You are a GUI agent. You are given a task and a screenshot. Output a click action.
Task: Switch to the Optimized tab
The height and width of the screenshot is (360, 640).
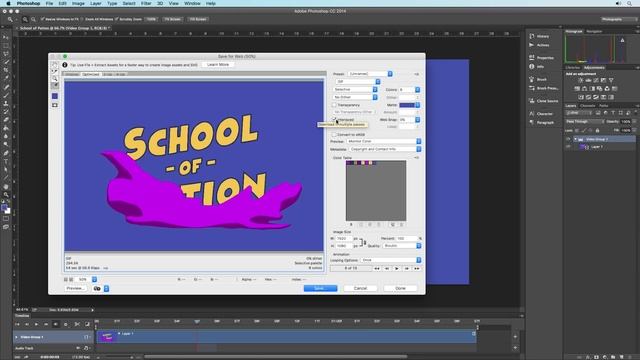click(91, 74)
